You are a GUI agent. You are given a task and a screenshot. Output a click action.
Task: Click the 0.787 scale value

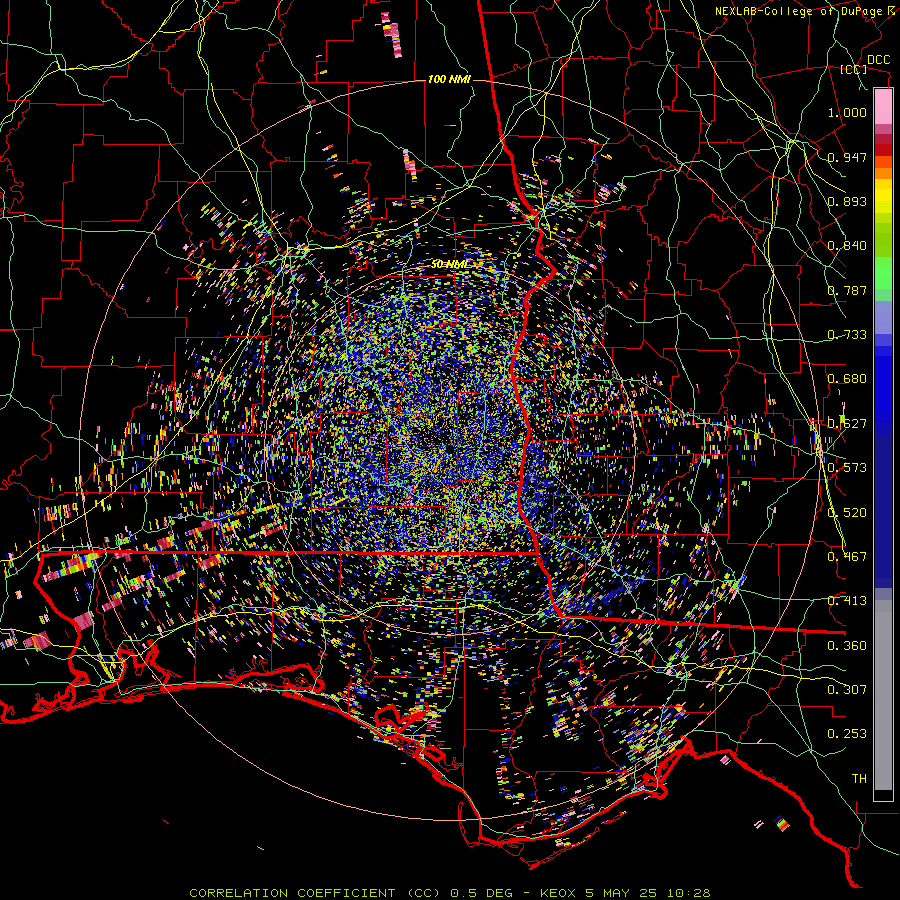point(847,290)
